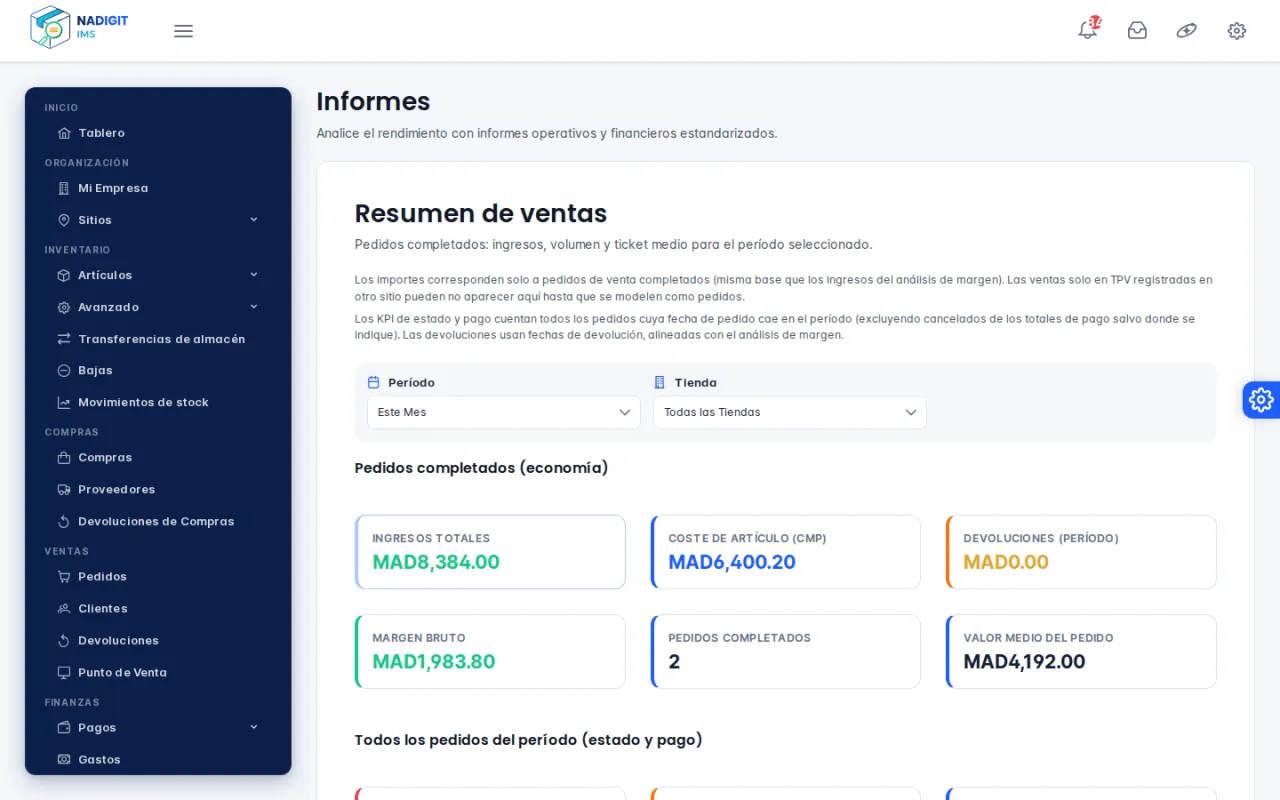Open Devoluciones de Compras link
The image size is (1280, 800).
click(x=158, y=521)
